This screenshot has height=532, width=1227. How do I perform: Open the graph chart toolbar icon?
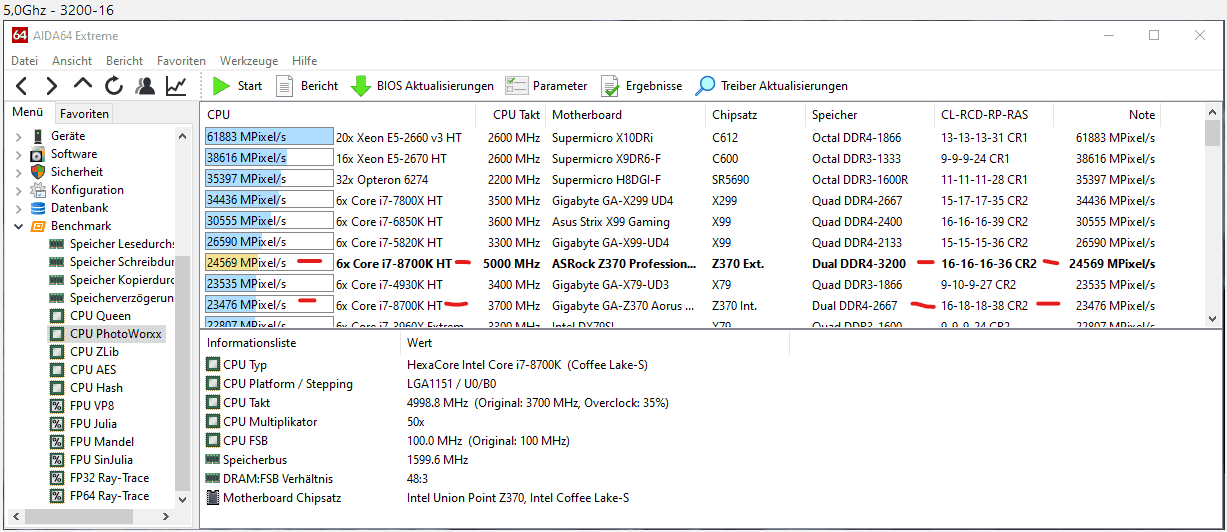click(x=176, y=86)
